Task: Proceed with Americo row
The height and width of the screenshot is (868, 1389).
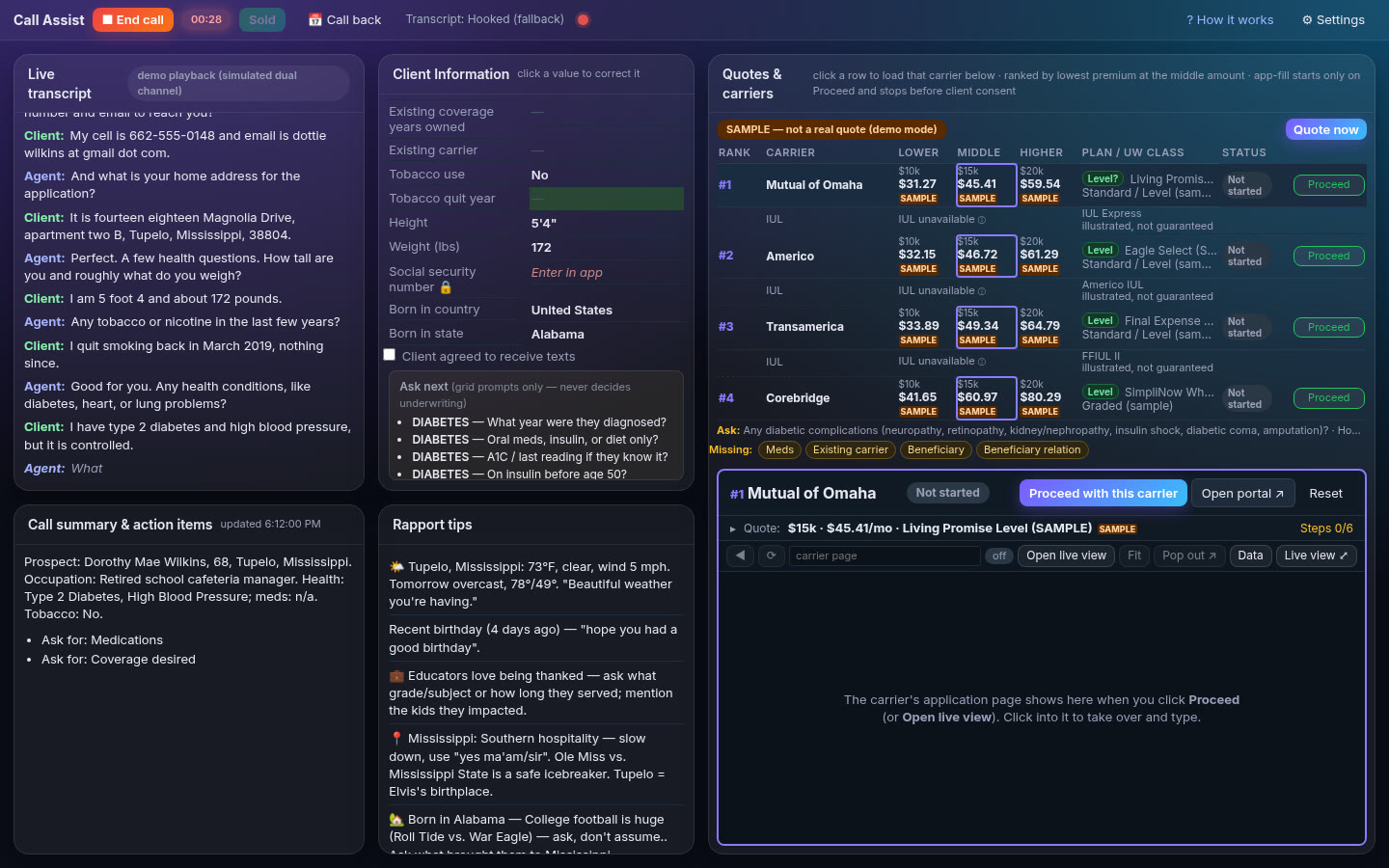Action: point(1328,257)
